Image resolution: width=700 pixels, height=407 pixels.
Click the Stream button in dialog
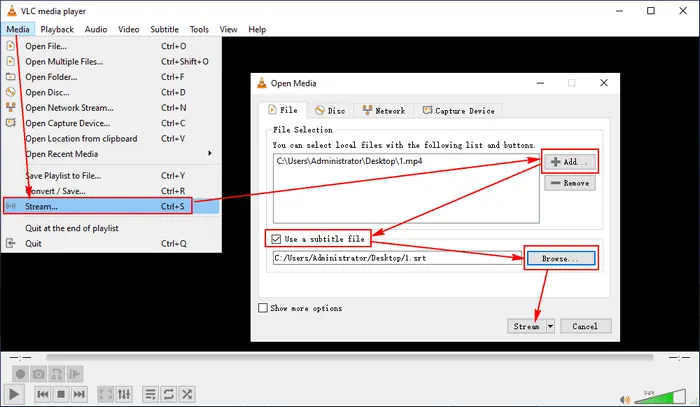tap(526, 326)
